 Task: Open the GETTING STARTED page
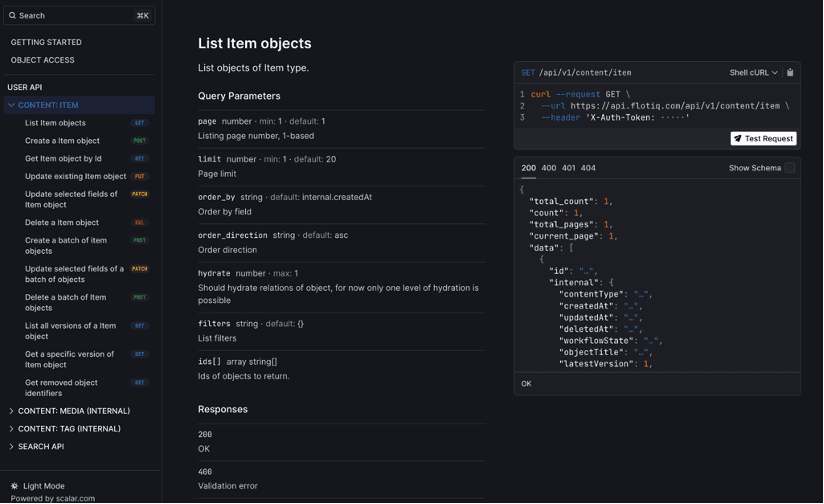(46, 42)
